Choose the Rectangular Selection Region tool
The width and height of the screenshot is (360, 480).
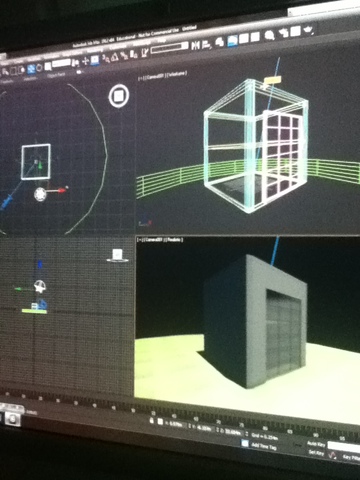tap(13, 71)
